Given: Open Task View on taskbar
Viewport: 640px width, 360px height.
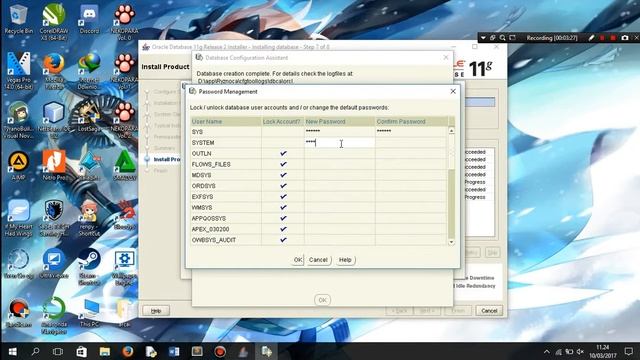Looking at the screenshot, I should [58, 351].
